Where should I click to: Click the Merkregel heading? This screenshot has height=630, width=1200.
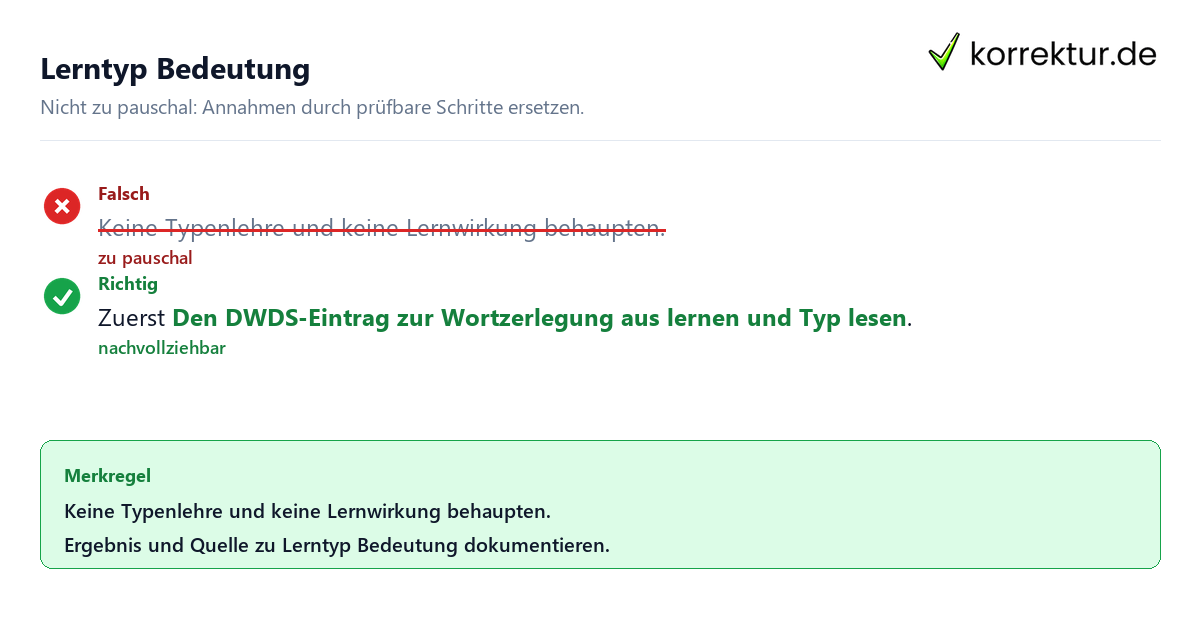point(108,476)
